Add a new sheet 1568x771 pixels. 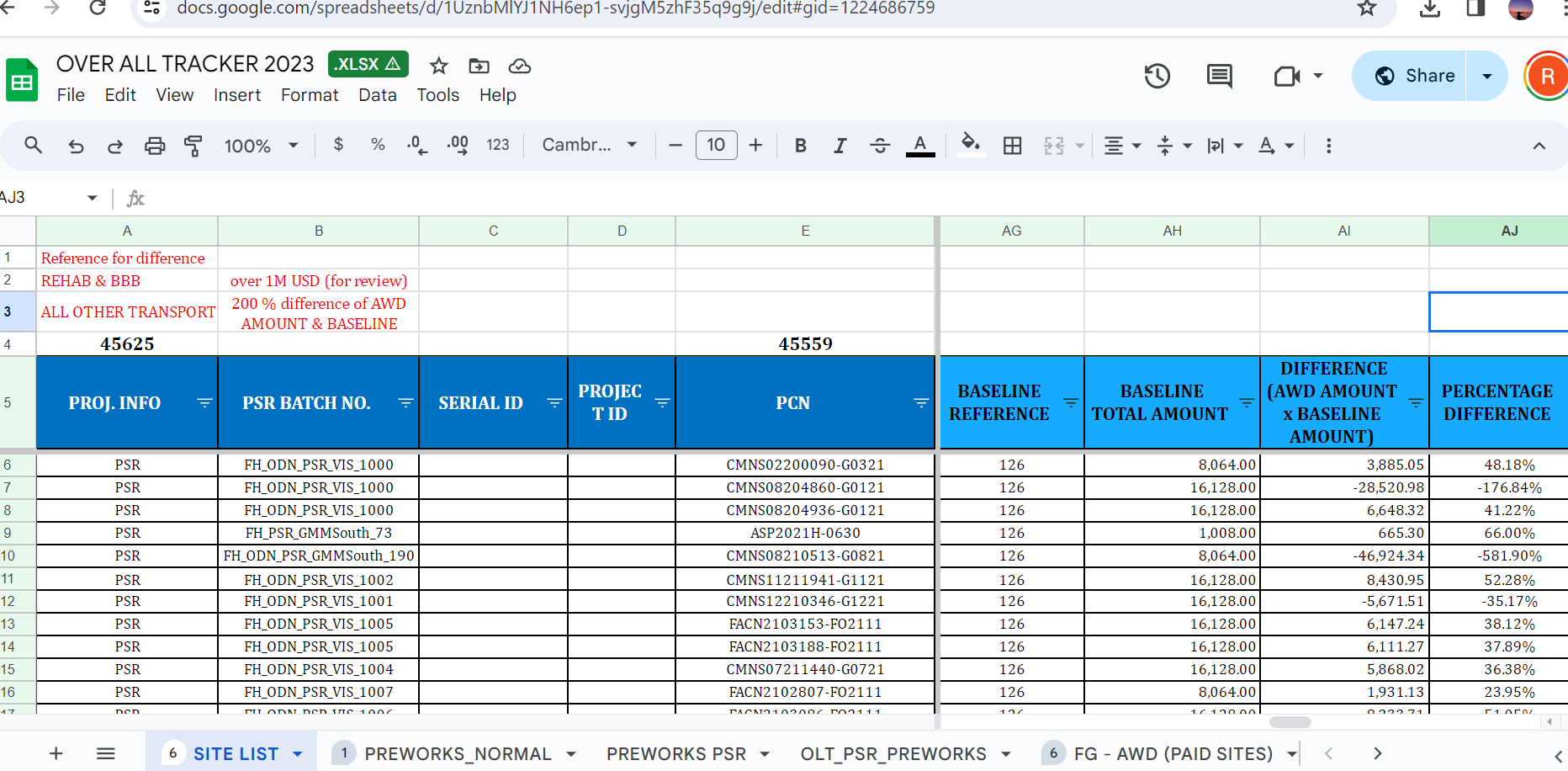[x=56, y=753]
